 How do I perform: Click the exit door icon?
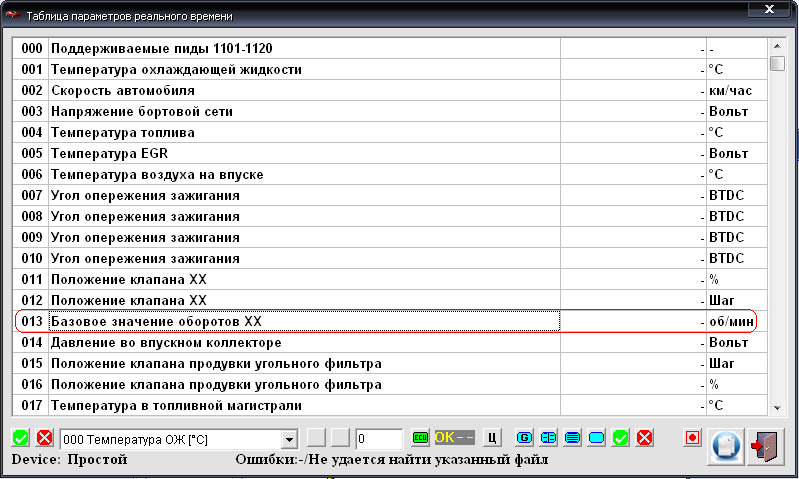click(x=765, y=446)
